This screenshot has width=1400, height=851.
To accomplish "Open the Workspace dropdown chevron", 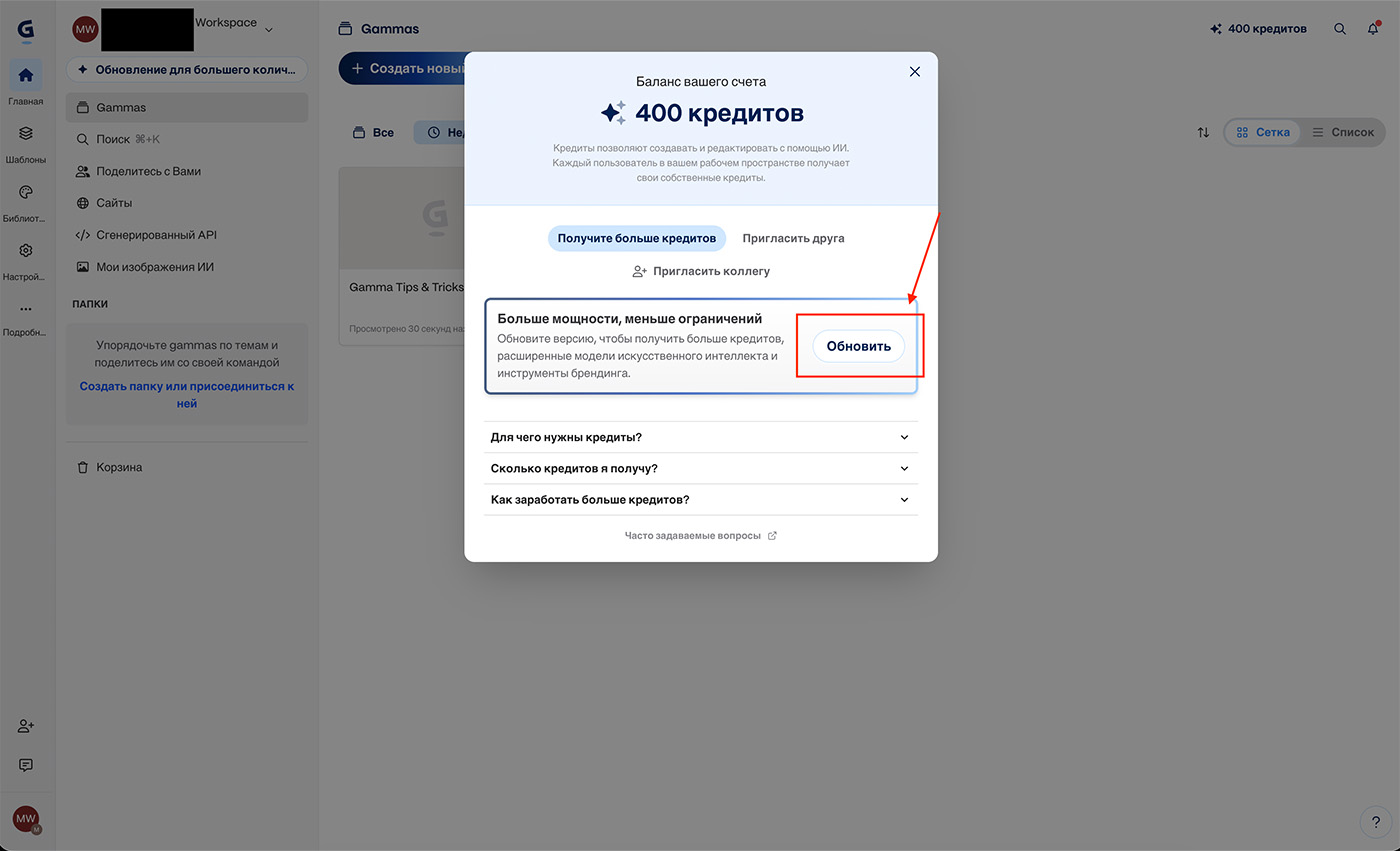I will coord(268,30).
